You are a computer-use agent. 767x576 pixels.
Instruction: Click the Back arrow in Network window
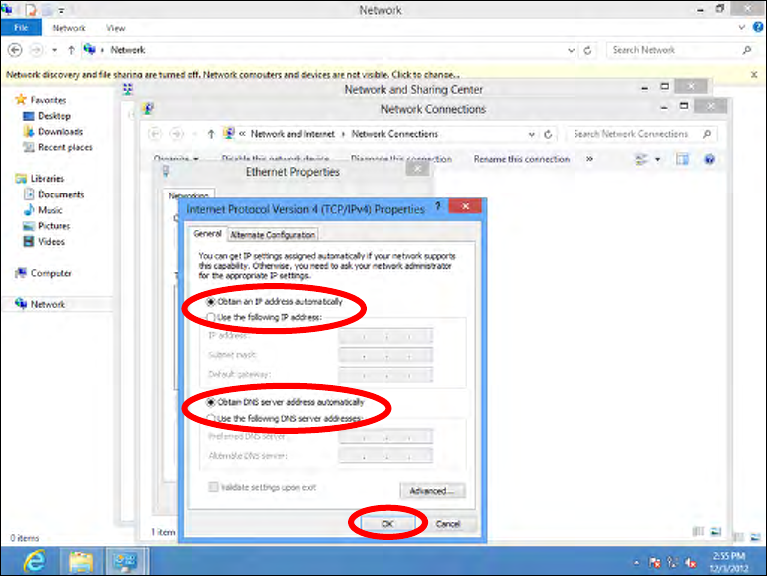[15, 50]
